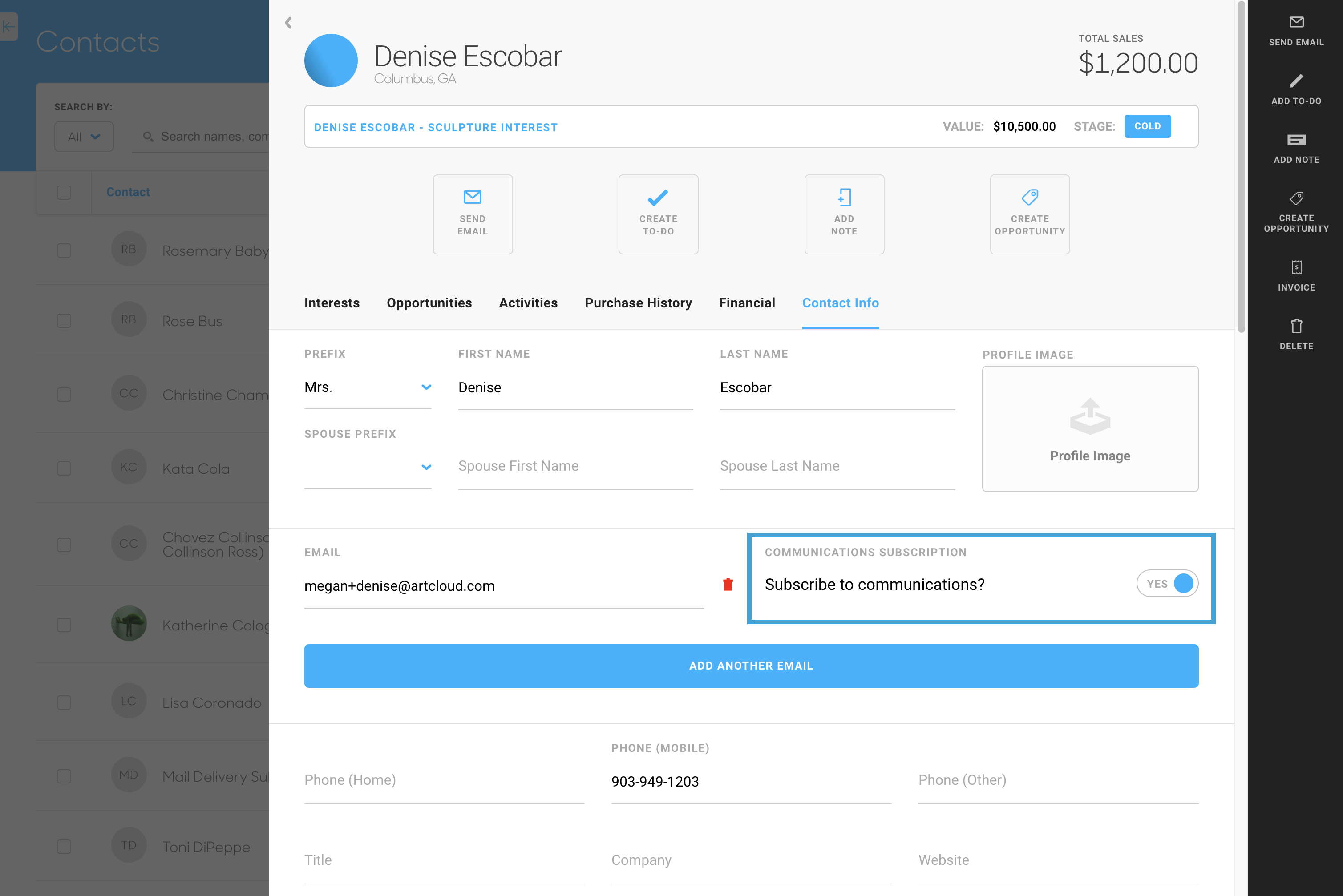Toggle the Subscribe to communications switch
The width and height of the screenshot is (1343, 896).
pos(1167,583)
